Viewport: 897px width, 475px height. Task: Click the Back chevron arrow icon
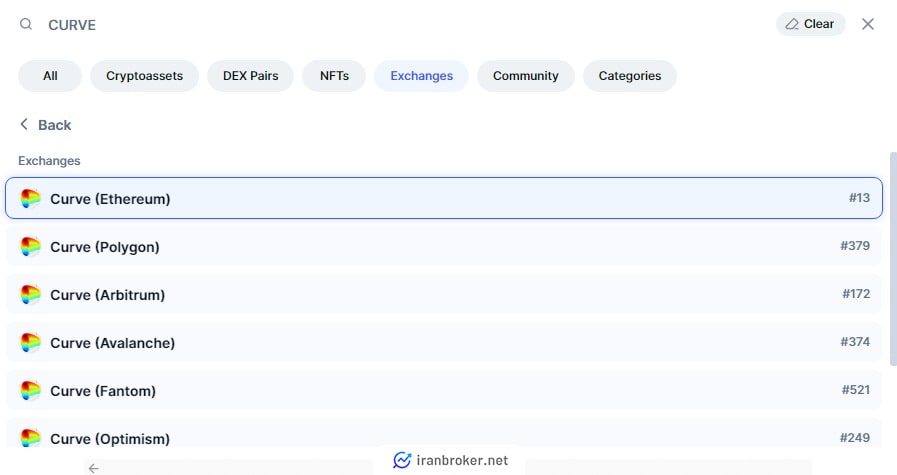point(24,124)
